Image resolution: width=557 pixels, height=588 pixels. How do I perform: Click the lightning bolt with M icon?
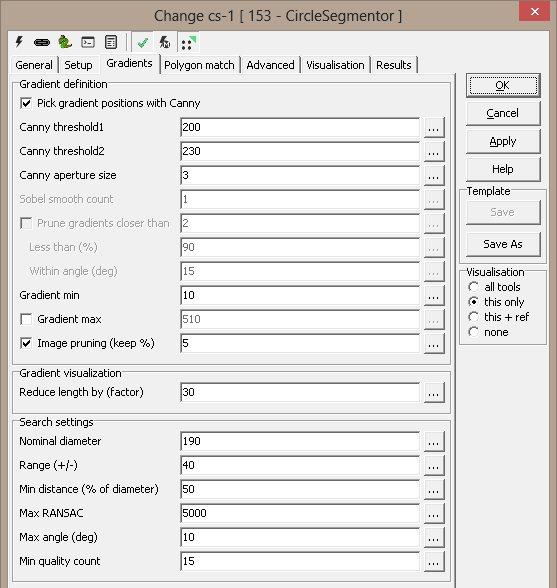pyautogui.click(x=165, y=42)
